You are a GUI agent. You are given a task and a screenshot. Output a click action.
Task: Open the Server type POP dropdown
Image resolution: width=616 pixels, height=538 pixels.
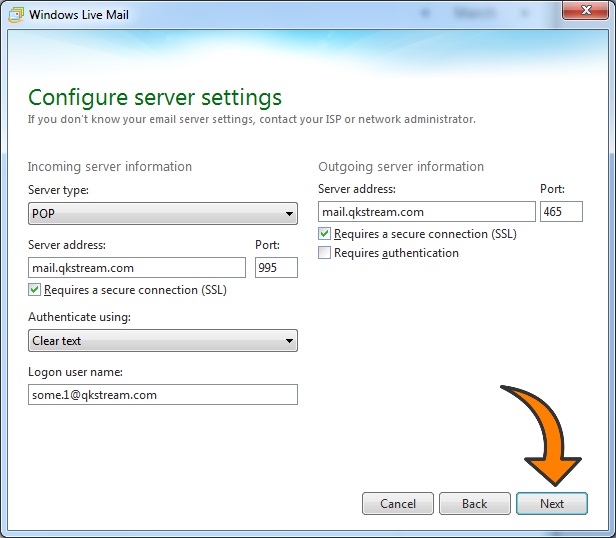[163, 214]
